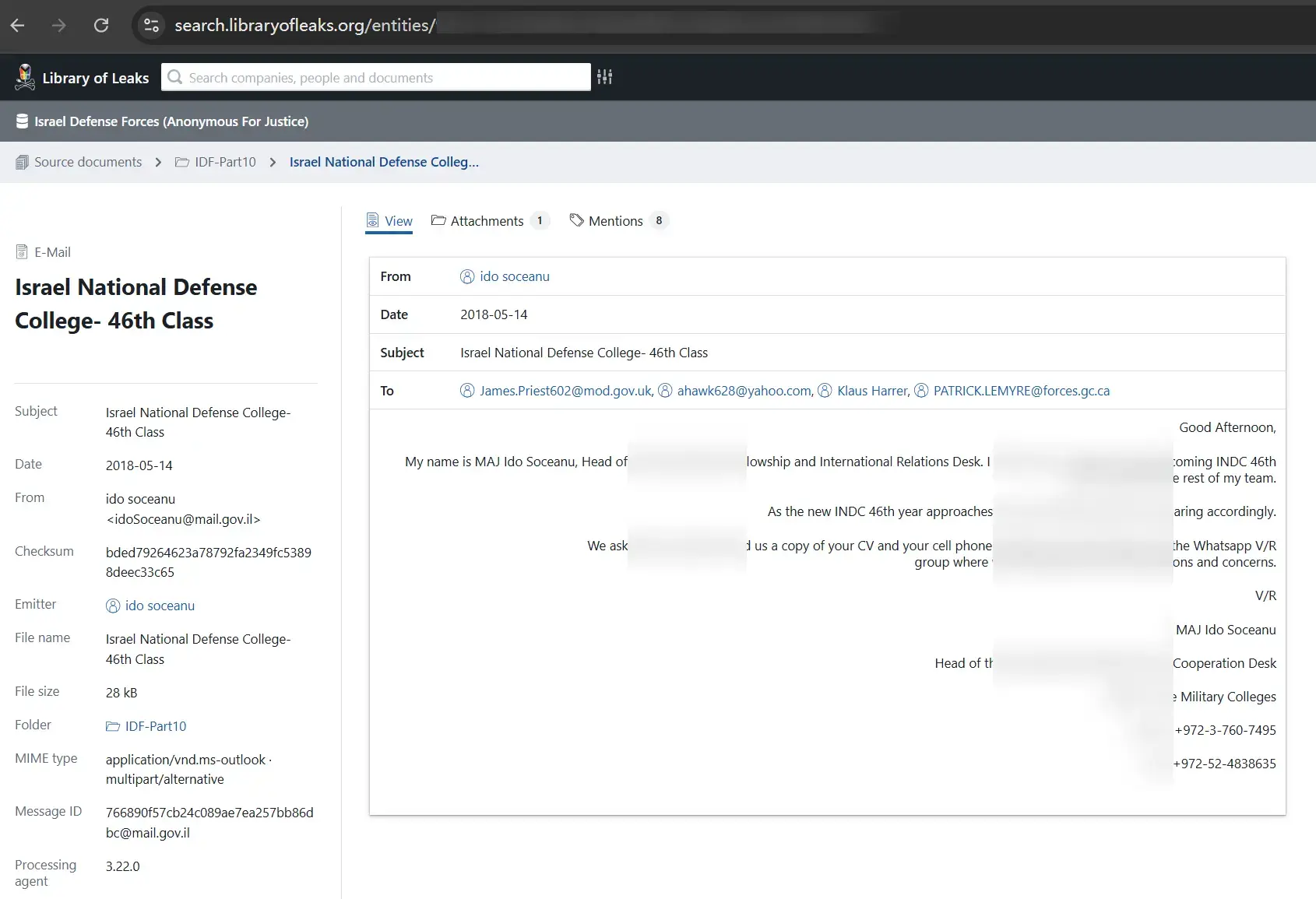Viewport: 1316px width, 899px height.
Task: Select the MIME type application/vnd.ms-outlook value
Action: point(189,769)
